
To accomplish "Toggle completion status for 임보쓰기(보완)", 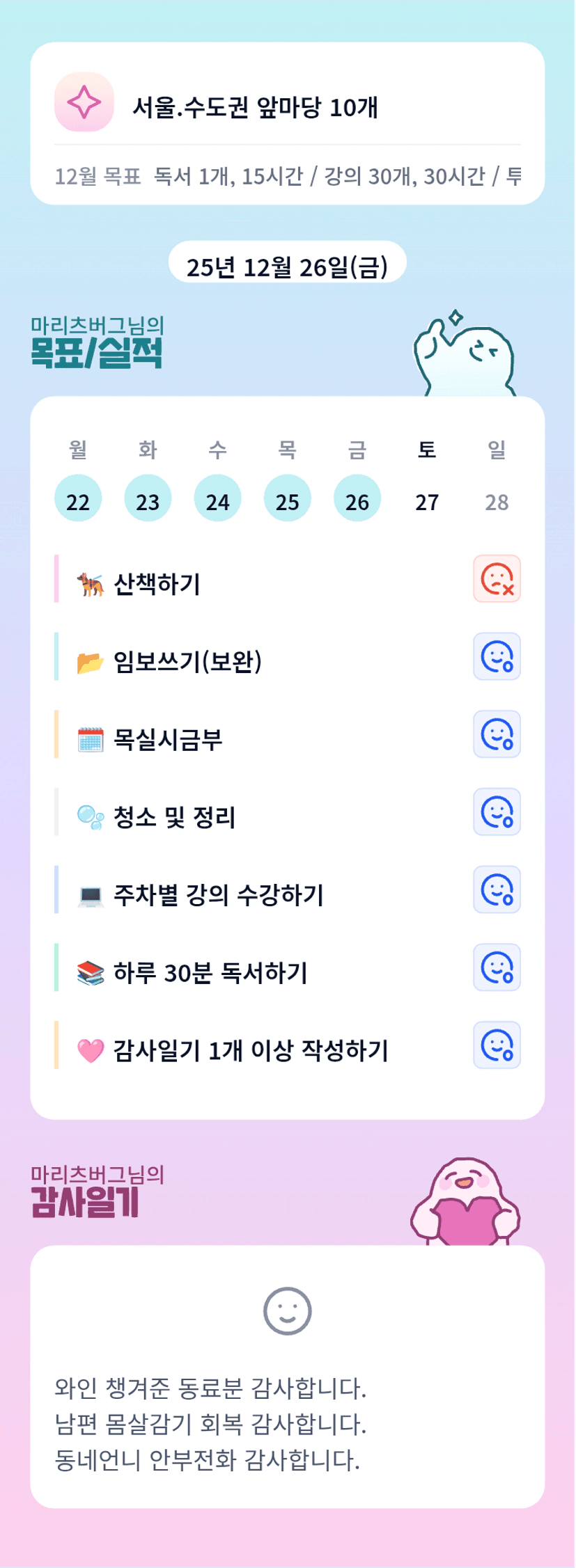I will click(x=497, y=656).
